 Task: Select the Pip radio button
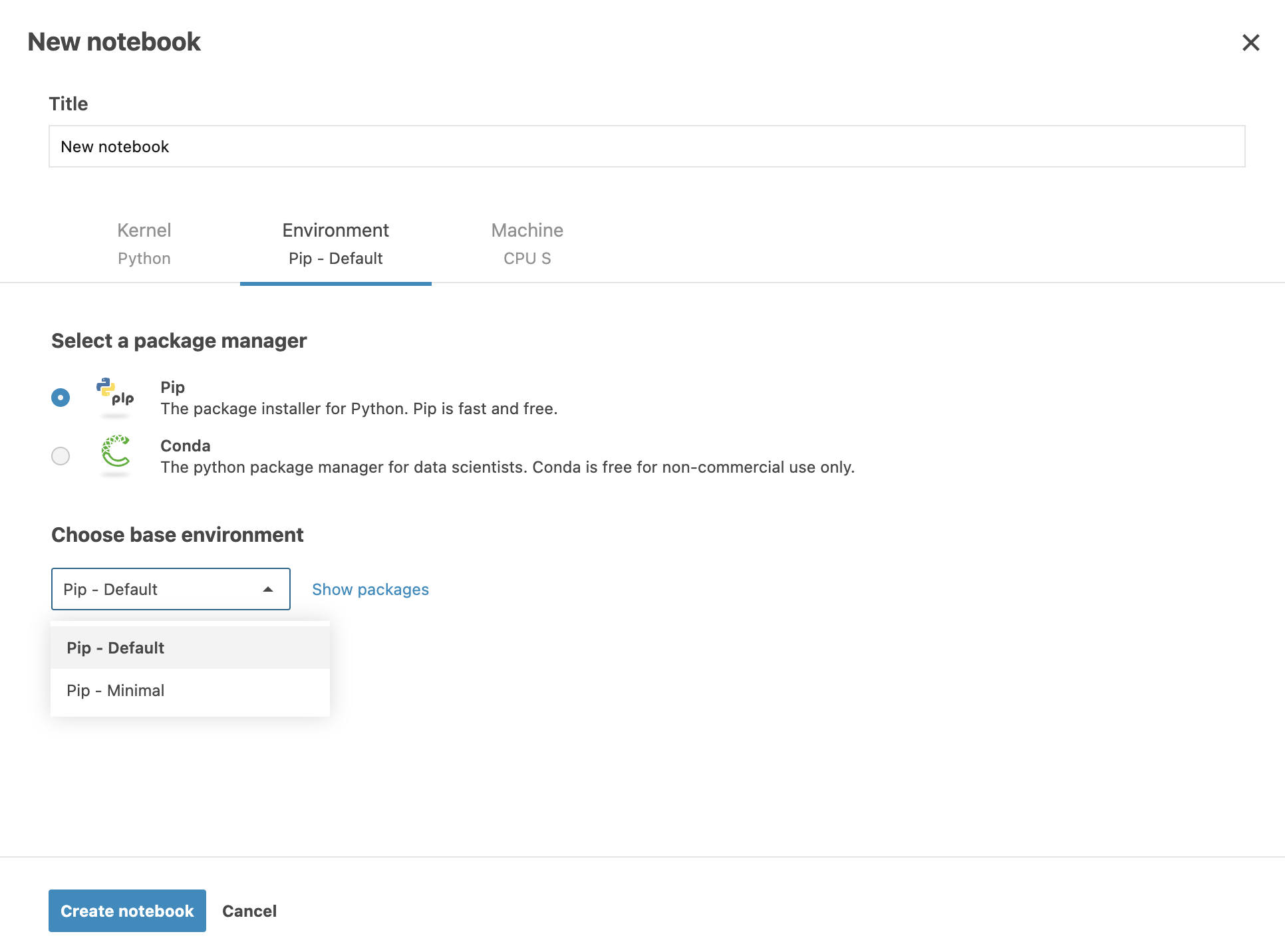(61, 398)
